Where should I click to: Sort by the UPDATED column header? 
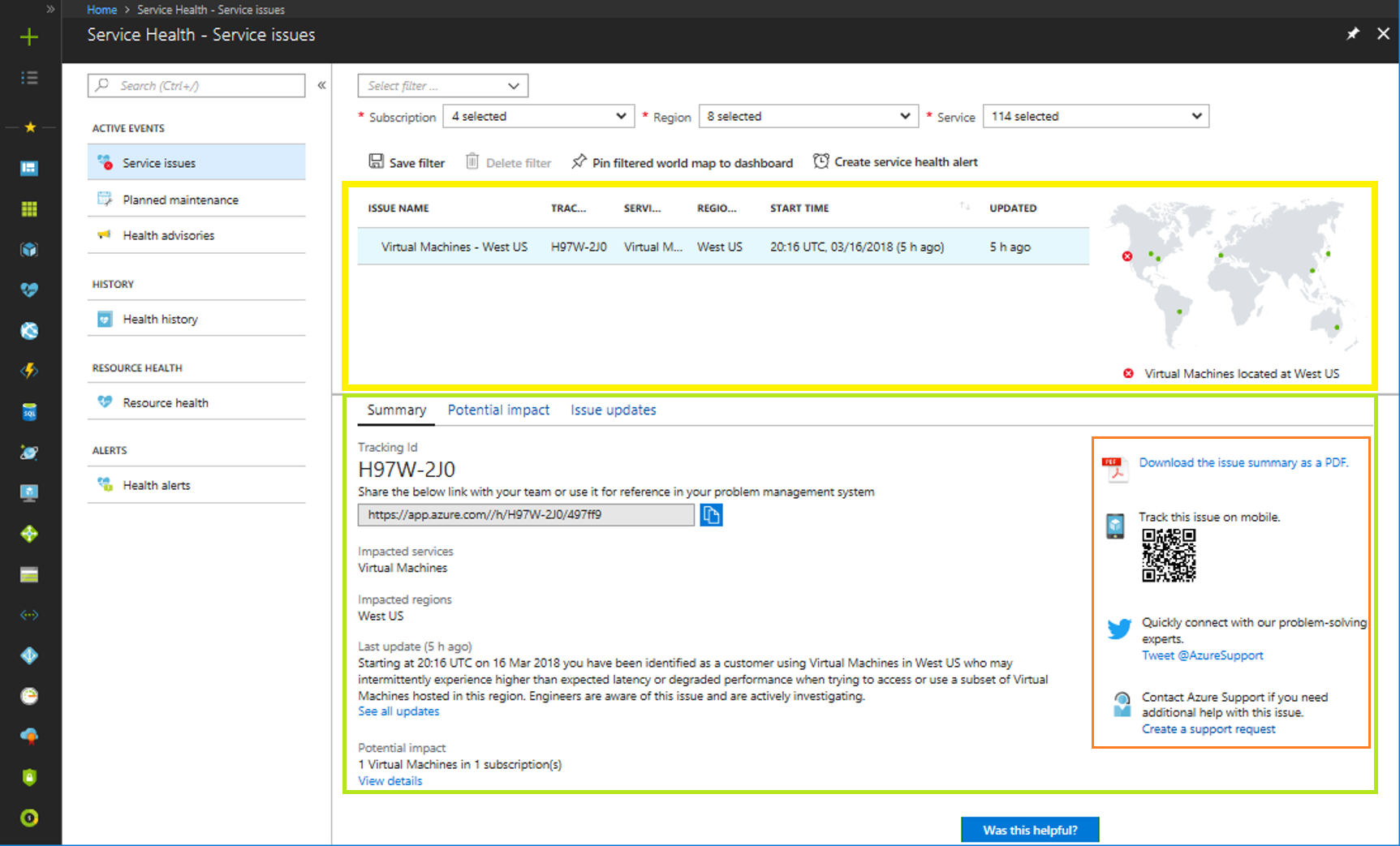tap(1013, 208)
